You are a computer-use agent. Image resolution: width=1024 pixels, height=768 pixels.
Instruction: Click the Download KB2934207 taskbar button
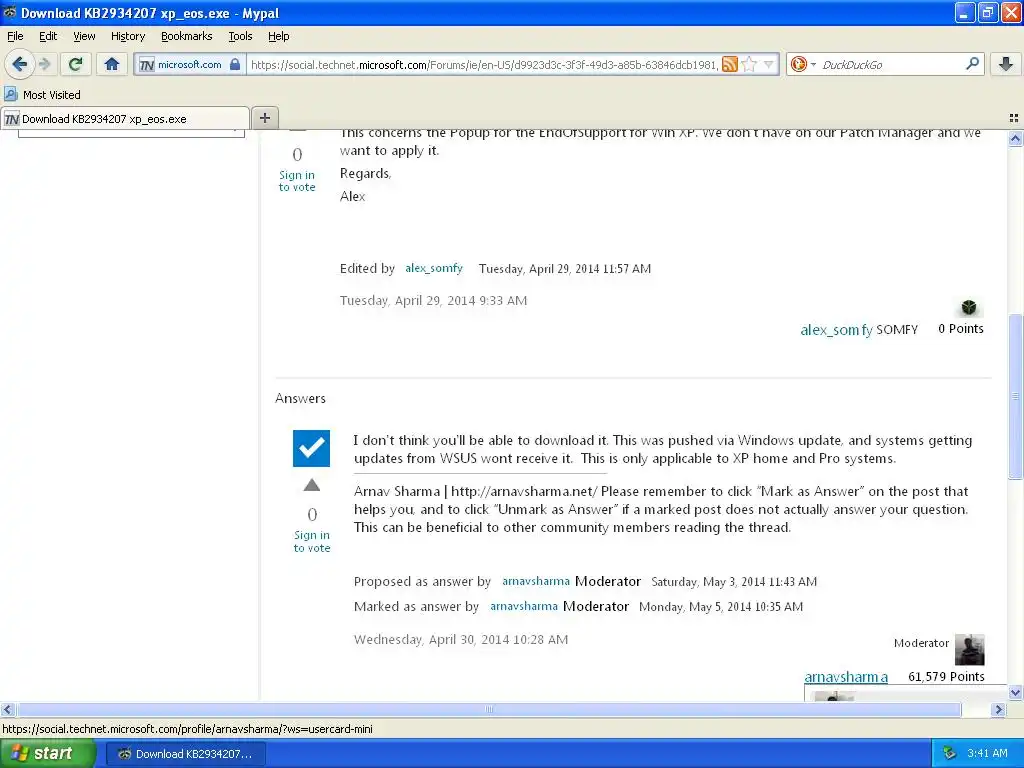click(x=185, y=754)
